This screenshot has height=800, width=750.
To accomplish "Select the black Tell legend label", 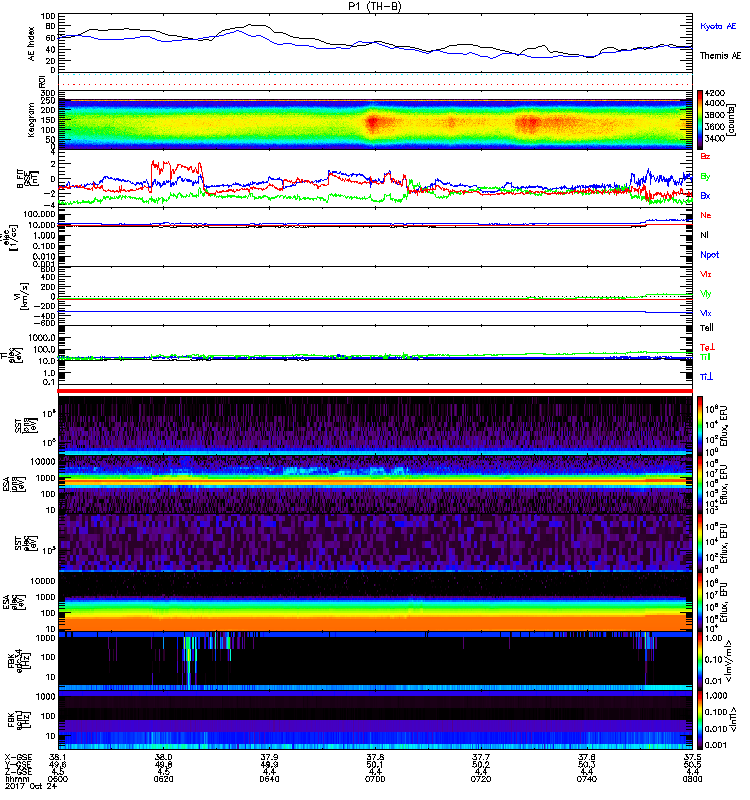I will pos(707,328).
